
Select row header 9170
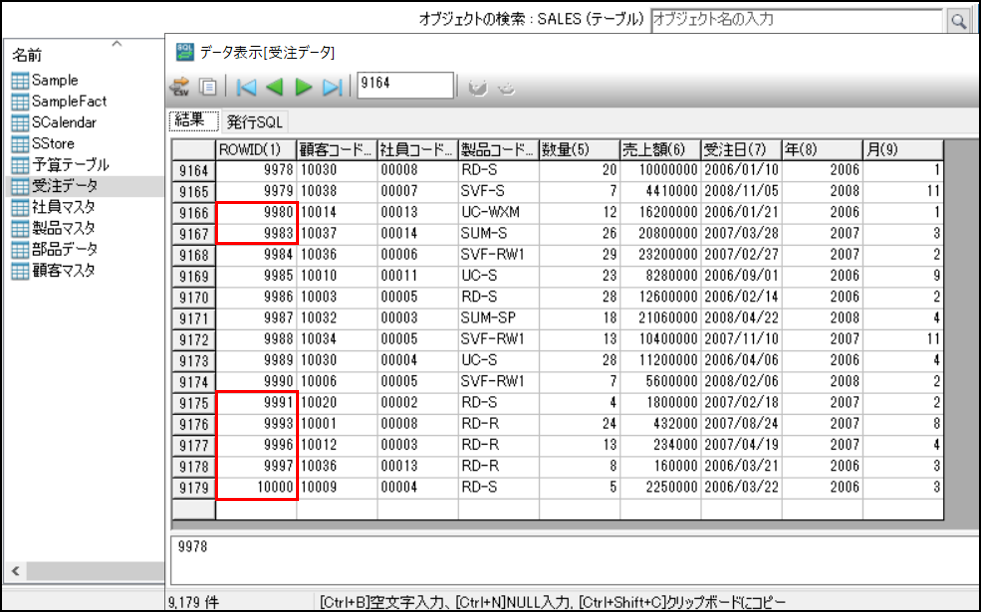point(193,298)
